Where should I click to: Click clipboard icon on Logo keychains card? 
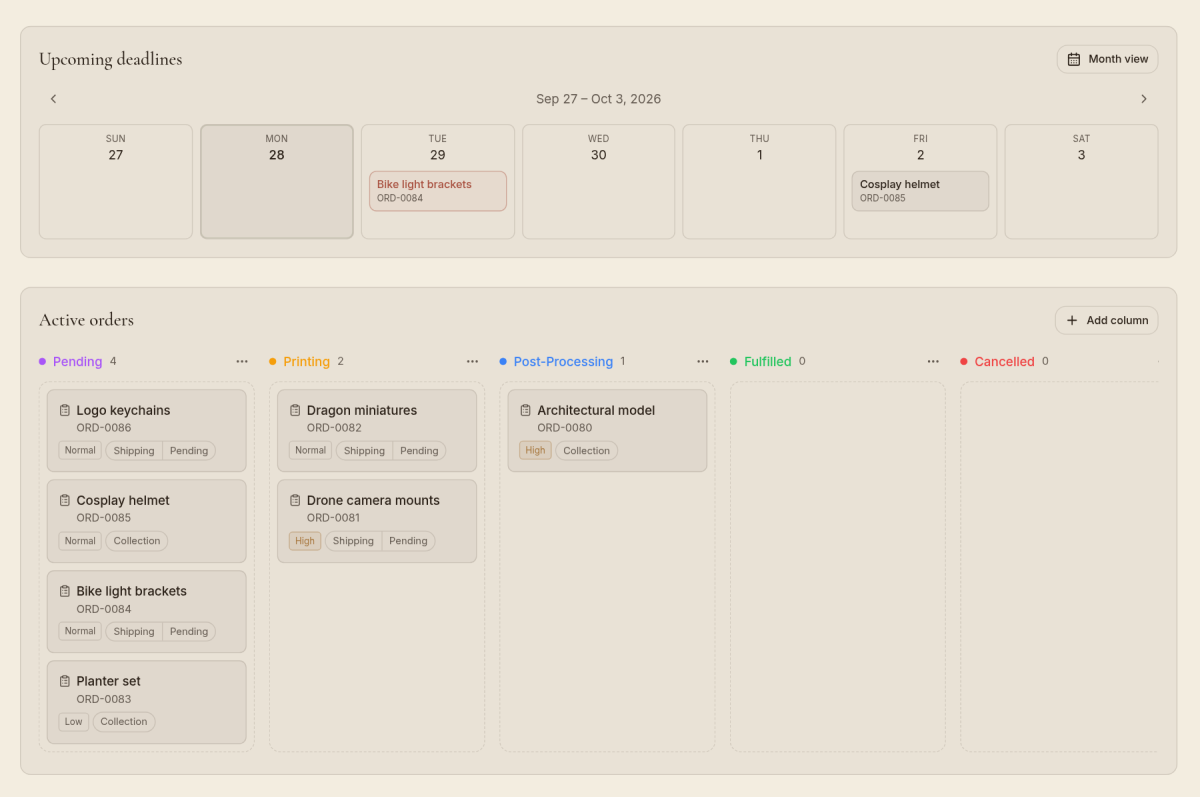pyautogui.click(x=65, y=410)
